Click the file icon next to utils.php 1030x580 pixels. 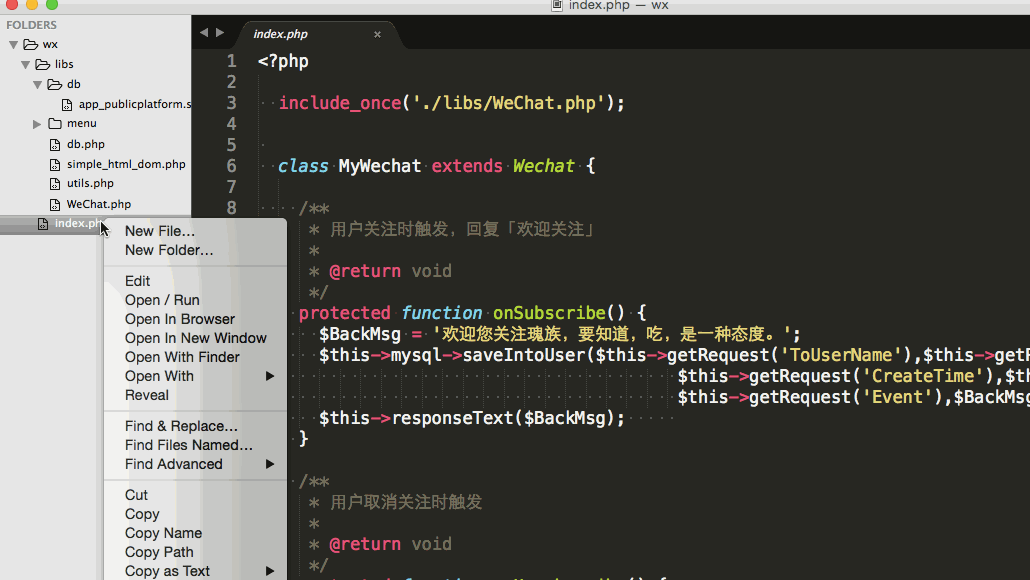pos(55,183)
